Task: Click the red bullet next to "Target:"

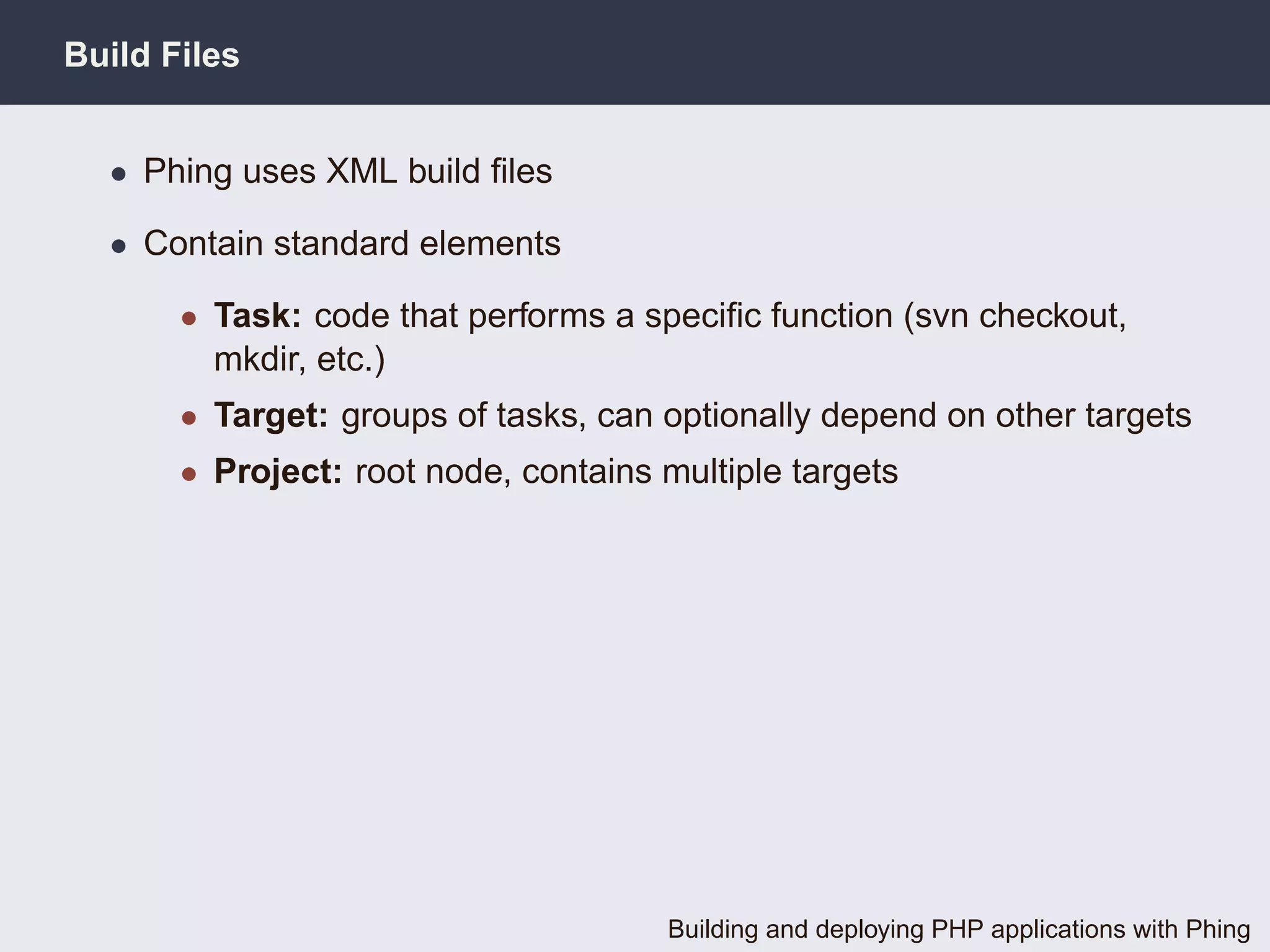Action: tap(189, 418)
